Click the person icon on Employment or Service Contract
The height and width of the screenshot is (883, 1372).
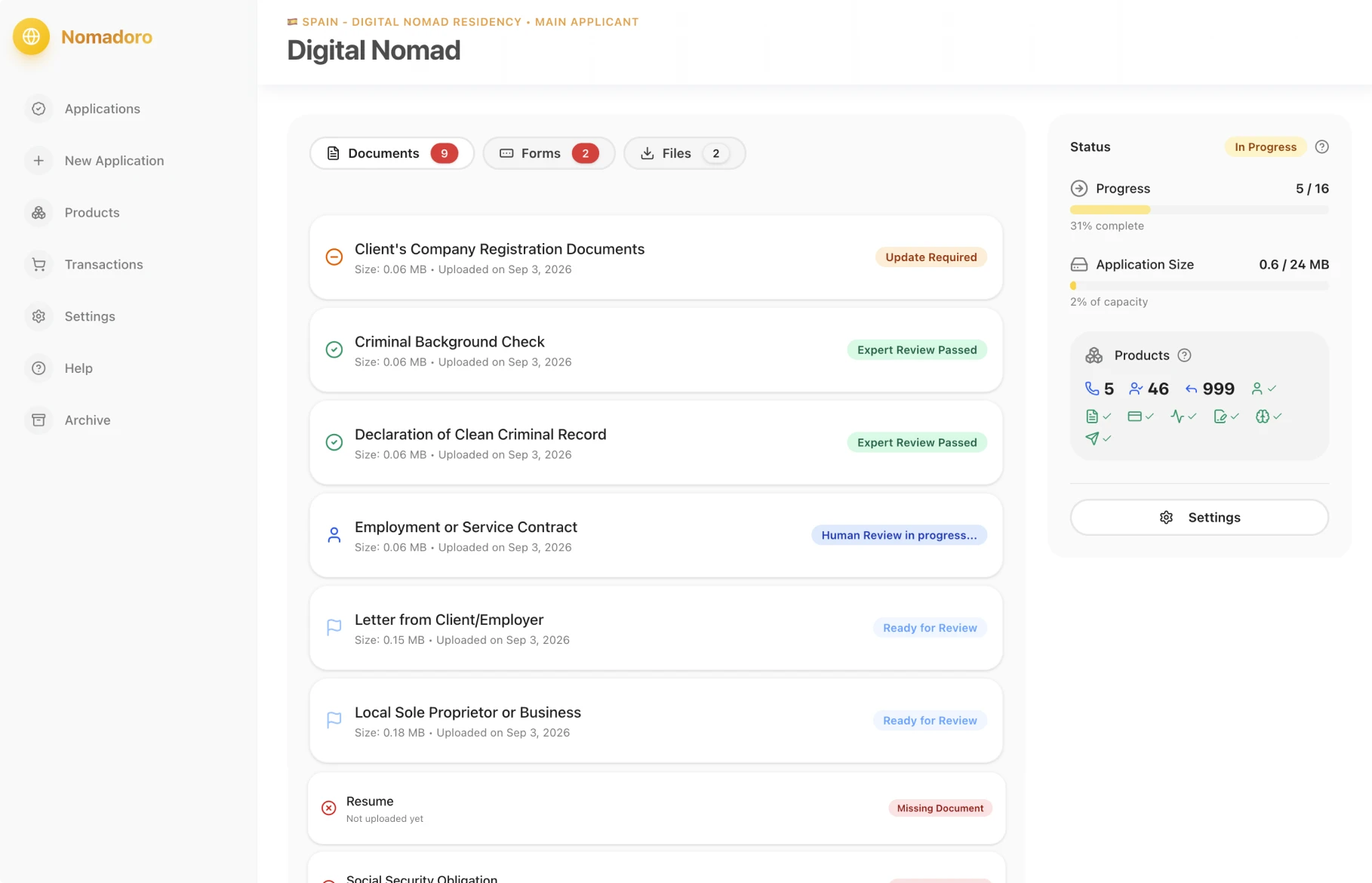pos(334,536)
